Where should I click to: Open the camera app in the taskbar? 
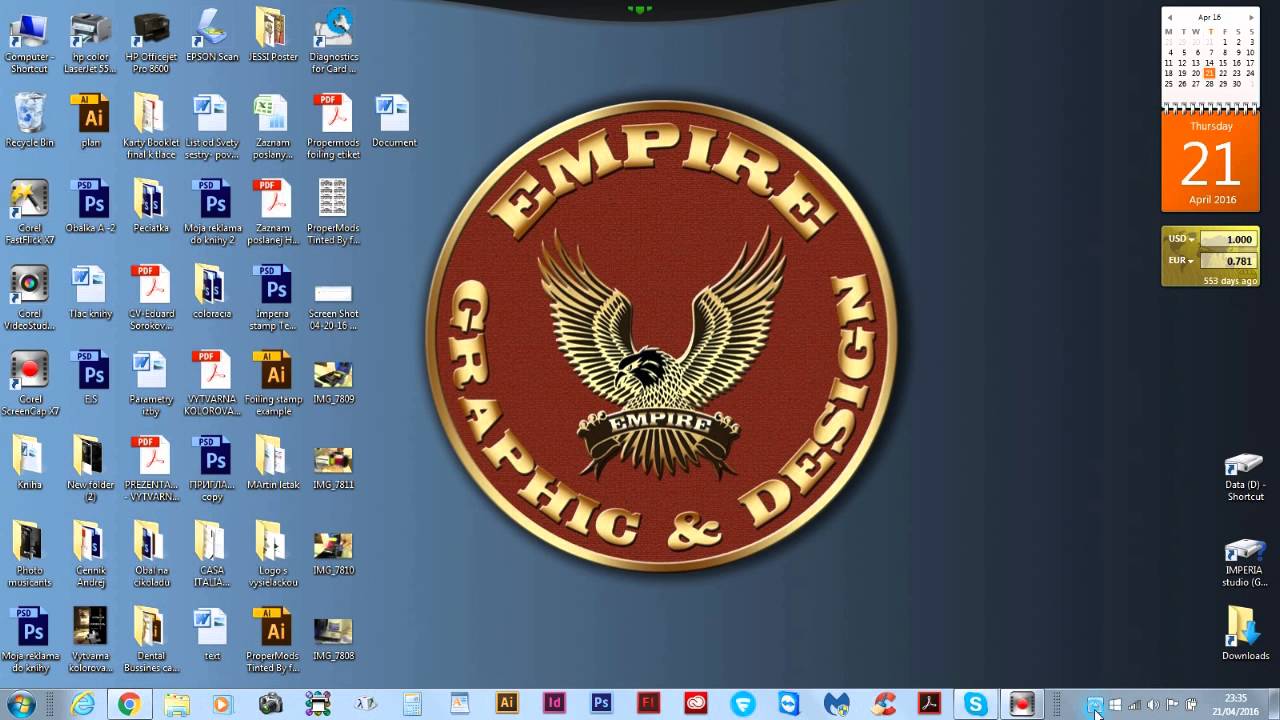pyautogui.click(x=270, y=704)
